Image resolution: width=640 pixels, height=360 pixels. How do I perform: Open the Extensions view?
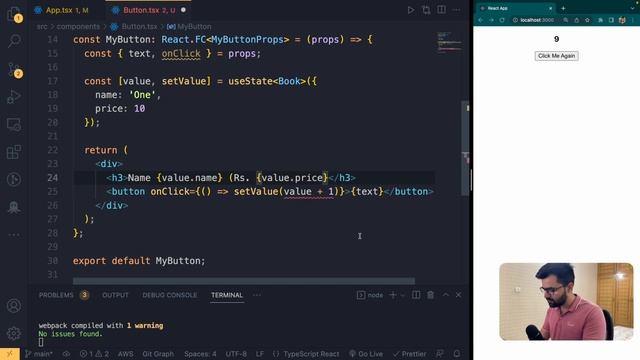(x=14, y=152)
